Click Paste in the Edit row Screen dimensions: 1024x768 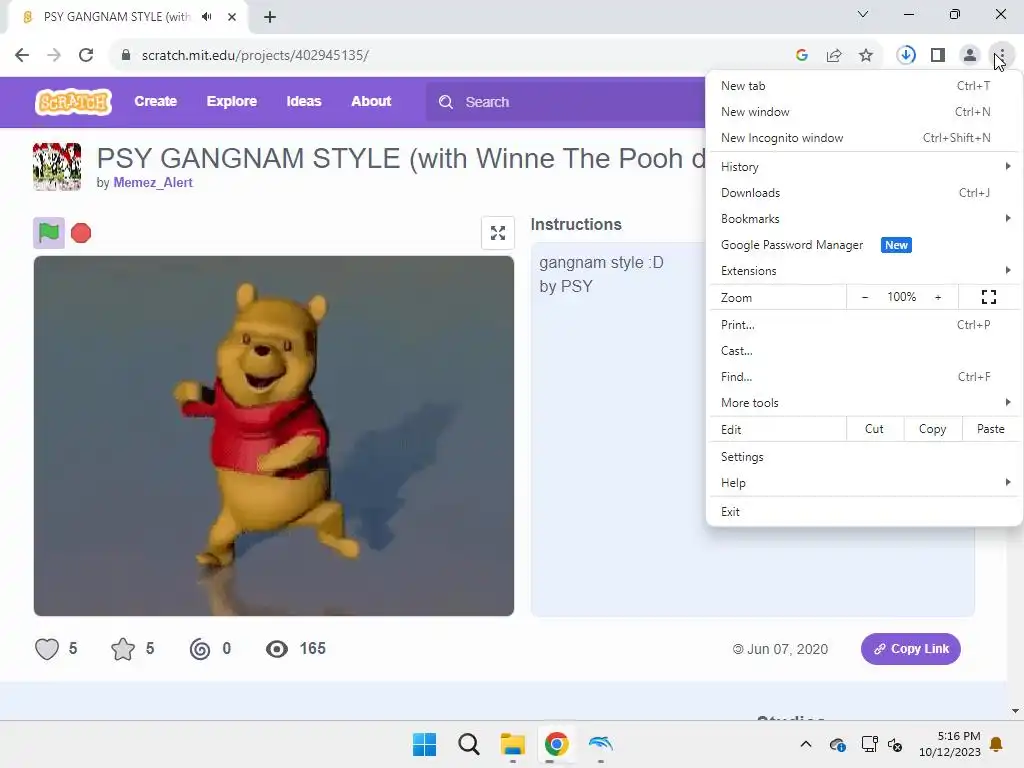[x=991, y=429]
